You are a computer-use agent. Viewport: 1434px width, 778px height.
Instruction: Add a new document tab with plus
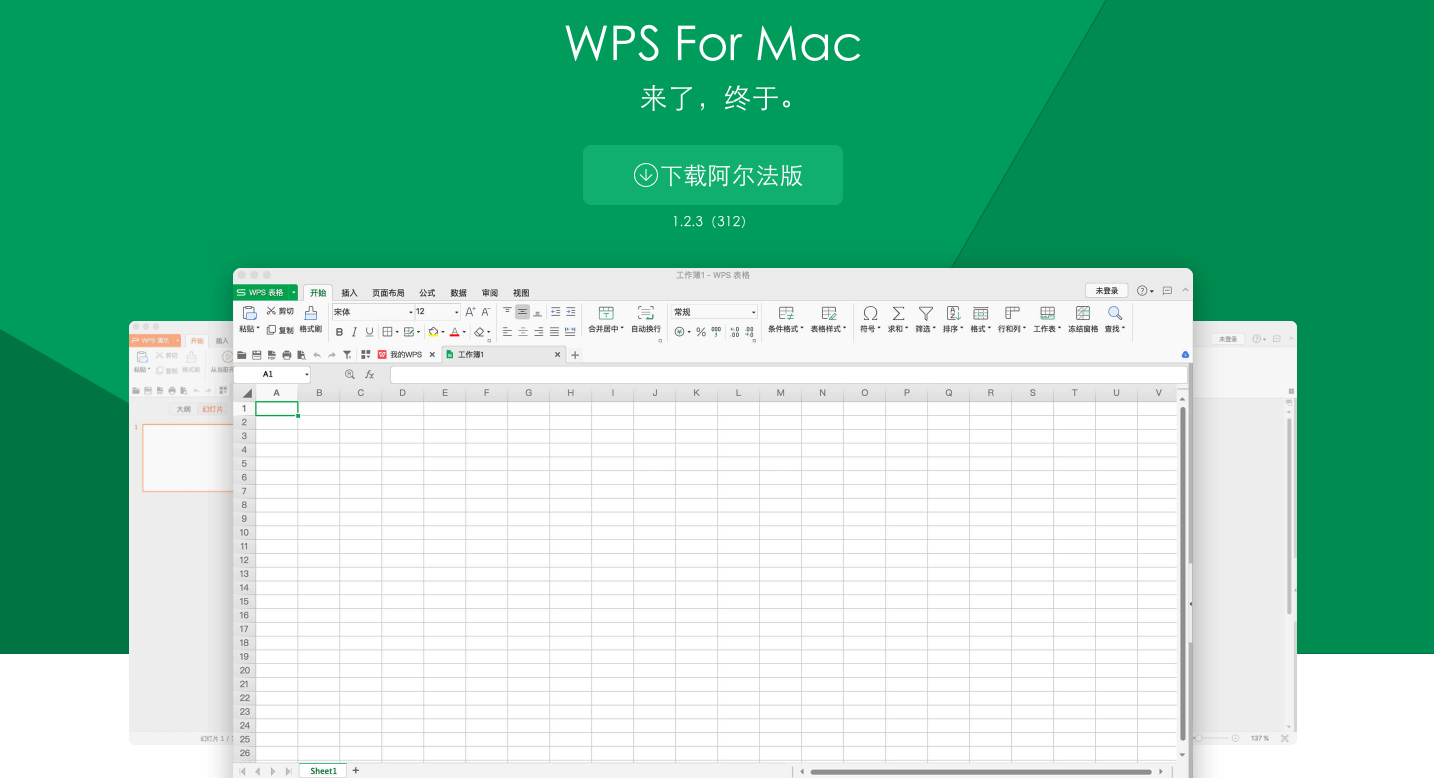click(575, 355)
